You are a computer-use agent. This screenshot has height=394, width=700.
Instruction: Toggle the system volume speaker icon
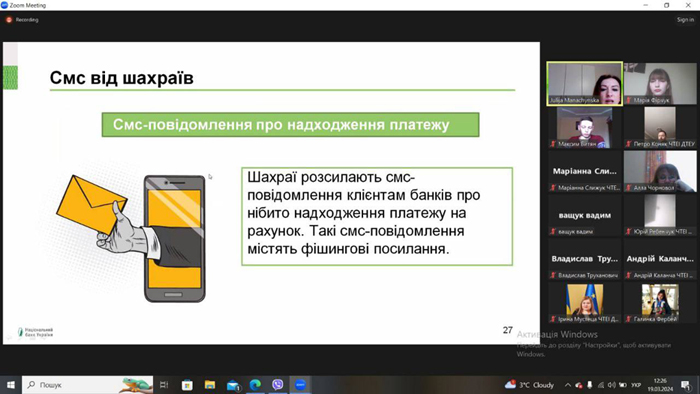(x=611, y=385)
